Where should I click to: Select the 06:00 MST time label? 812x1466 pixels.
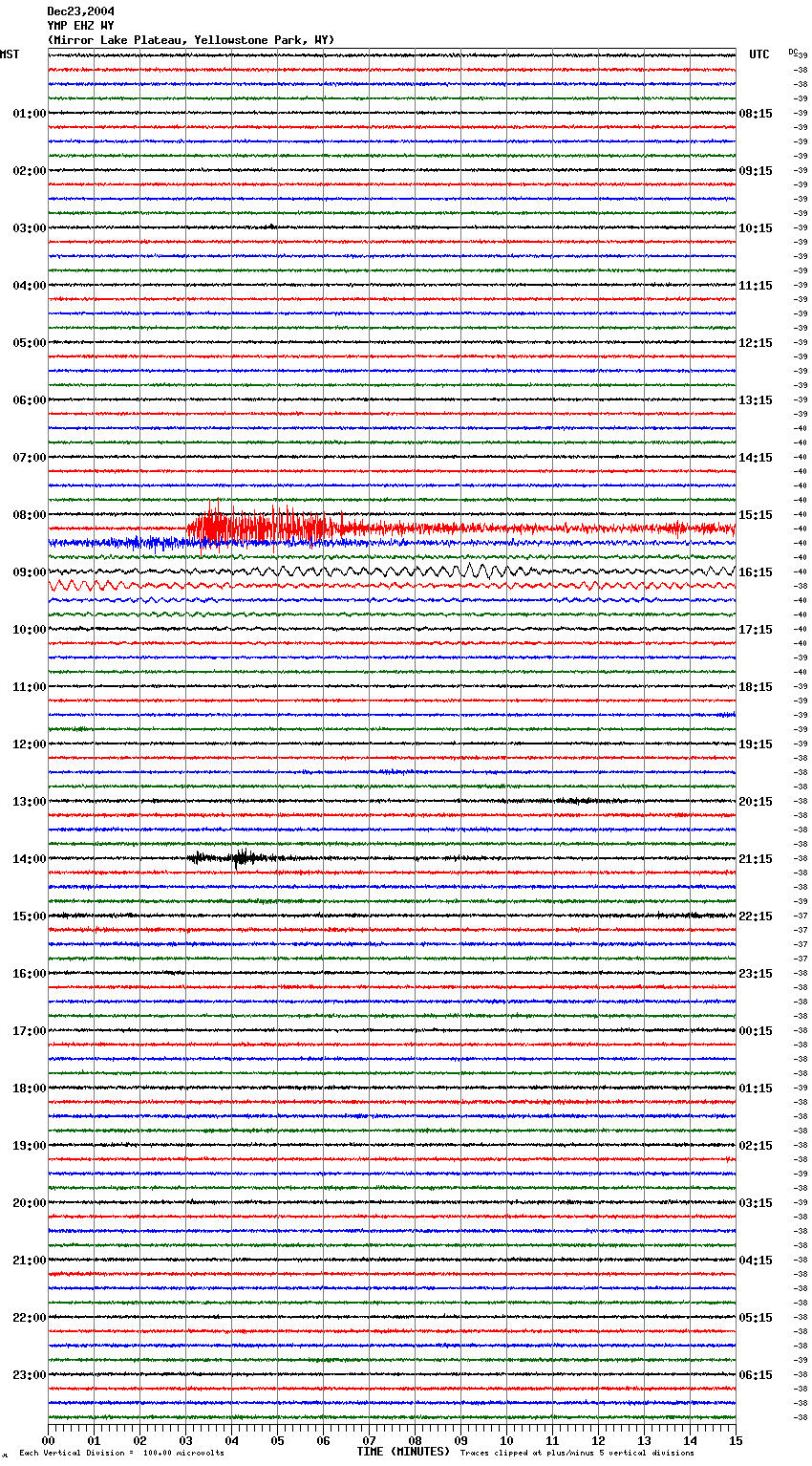(30, 400)
